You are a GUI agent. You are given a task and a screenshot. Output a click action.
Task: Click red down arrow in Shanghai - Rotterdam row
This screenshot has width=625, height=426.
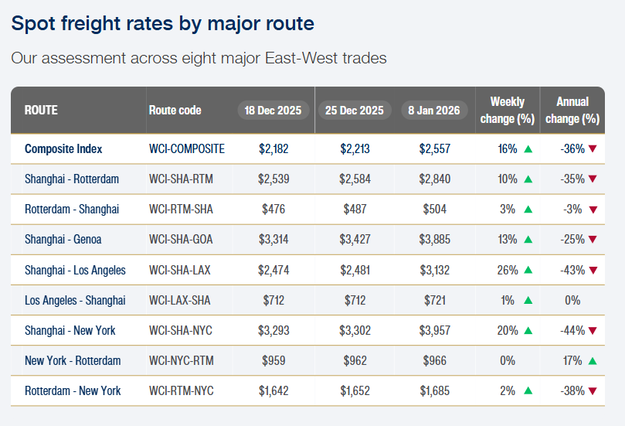point(593,179)
